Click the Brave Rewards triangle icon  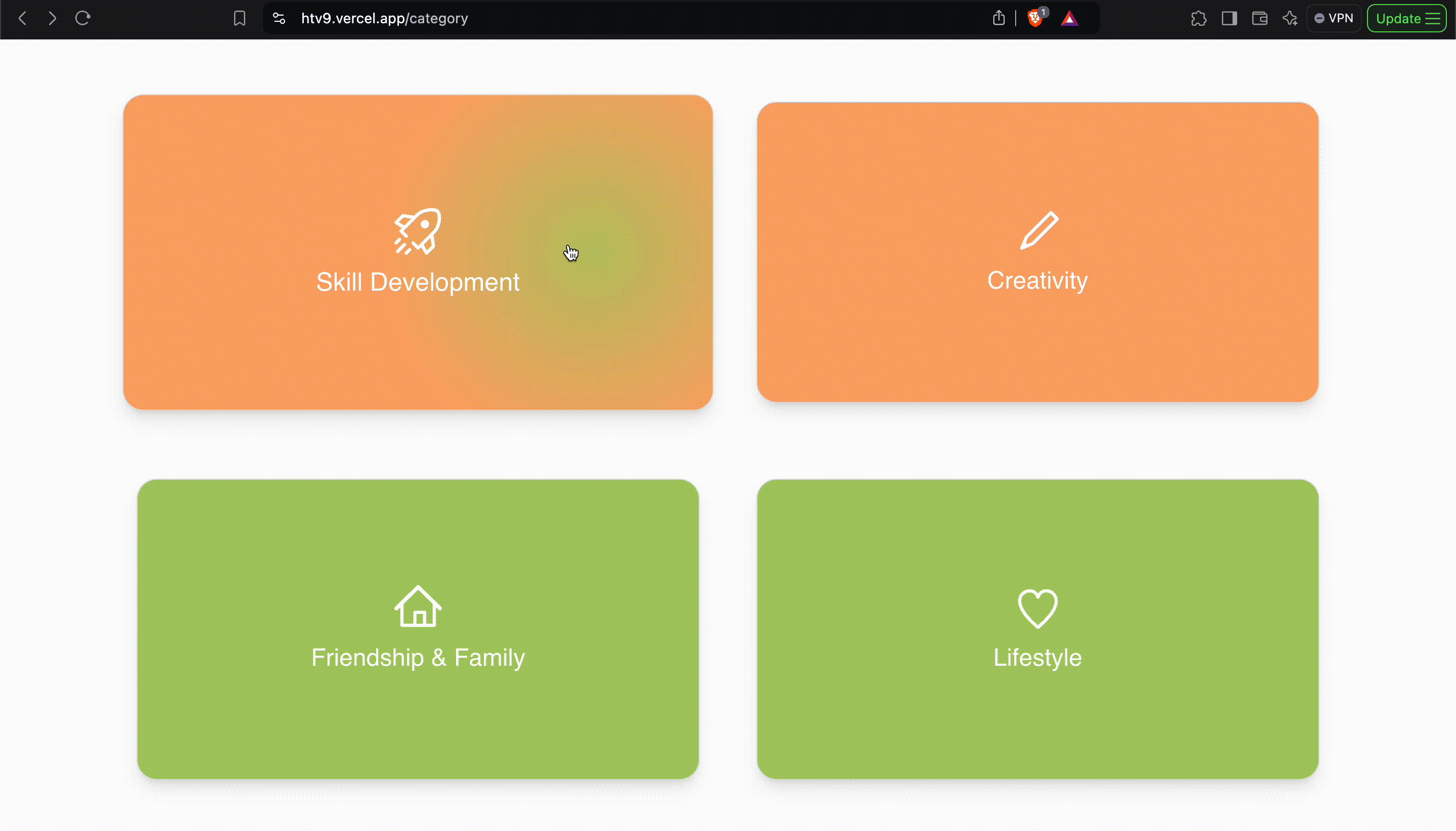pos(1069,19)
